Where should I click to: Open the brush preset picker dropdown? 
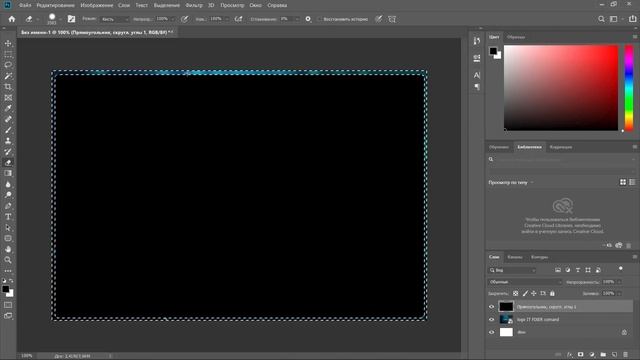click(60, 19)
